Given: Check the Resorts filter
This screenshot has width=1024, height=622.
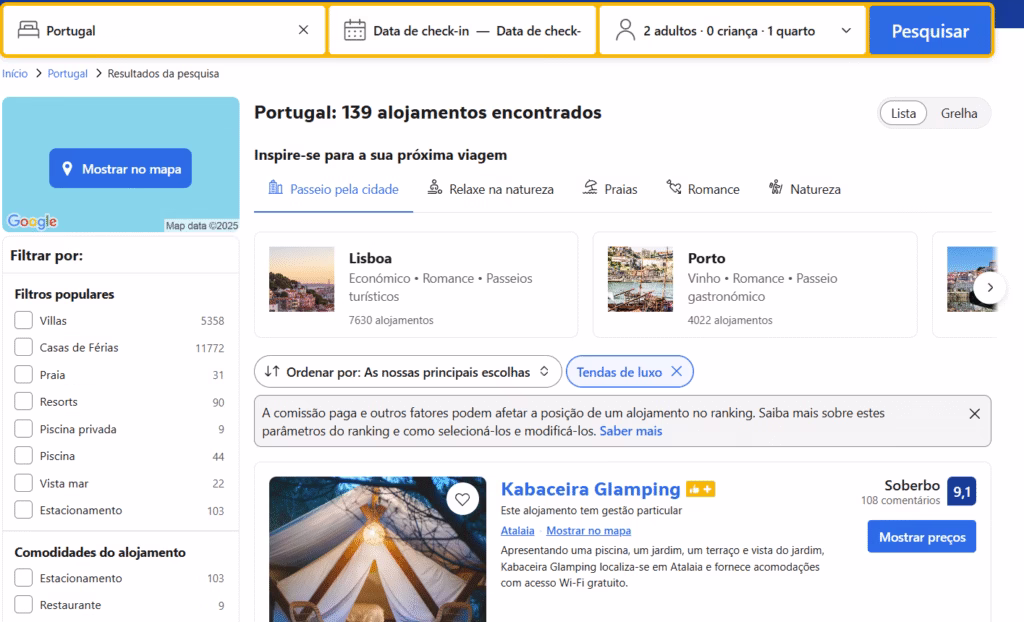Looking at the screenshot, I should point(24,401).
